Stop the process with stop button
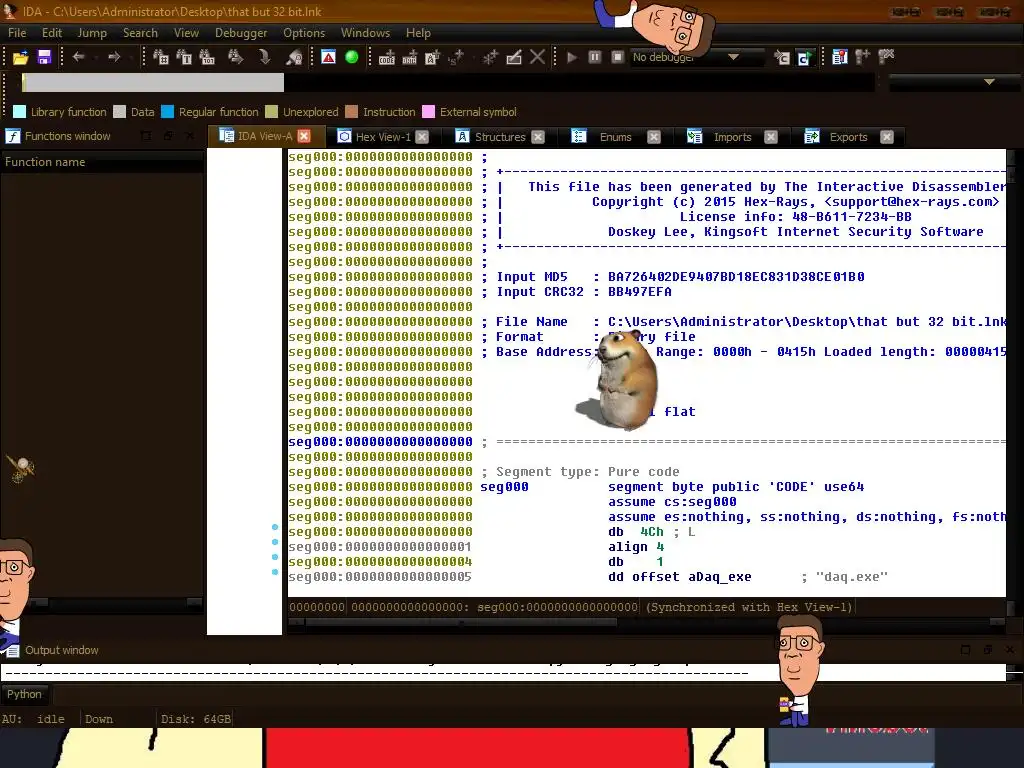 [x=617, y=57]
